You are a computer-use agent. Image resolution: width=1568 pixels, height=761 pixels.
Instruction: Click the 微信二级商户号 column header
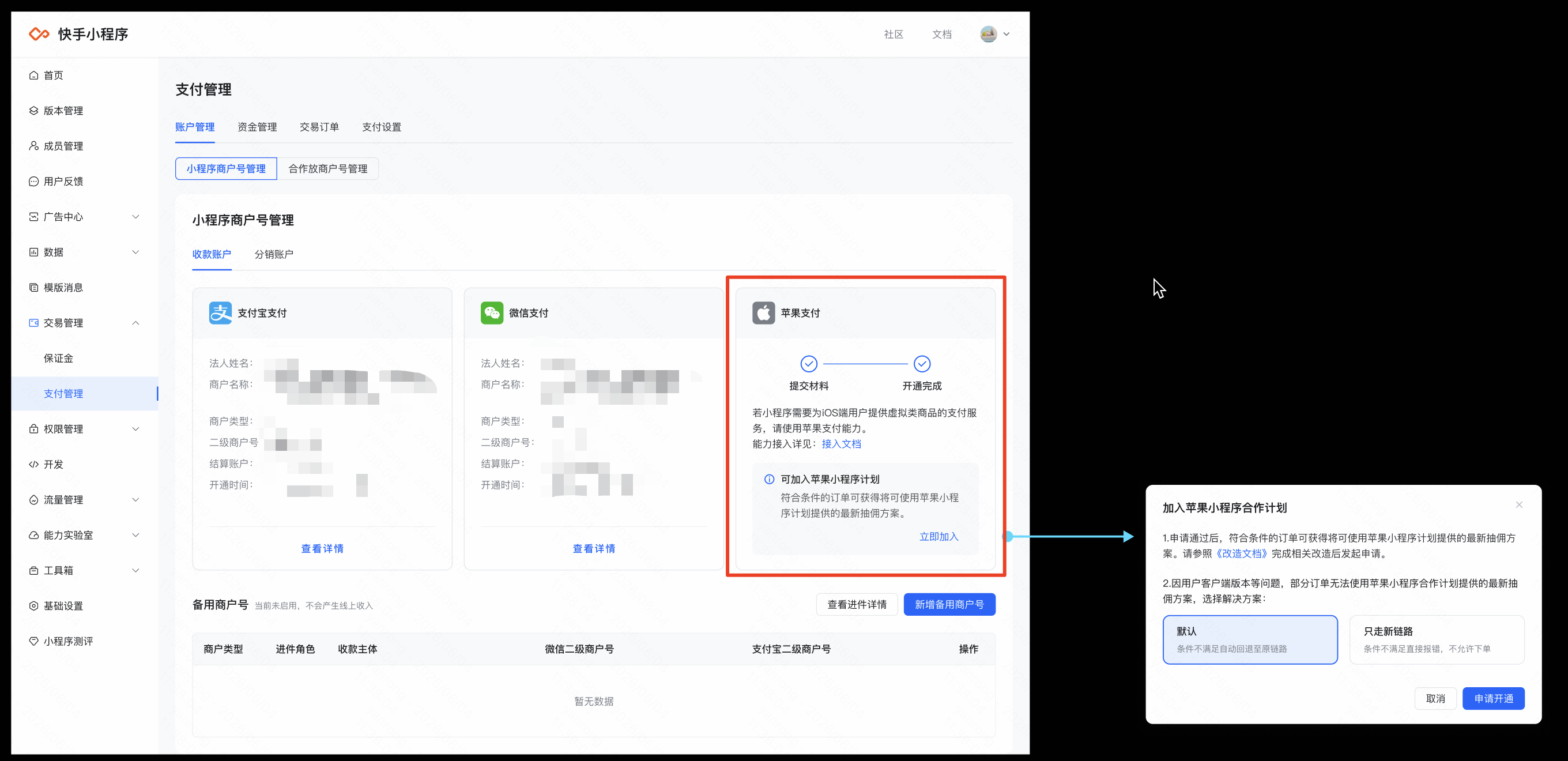click(x=579, y=649)
